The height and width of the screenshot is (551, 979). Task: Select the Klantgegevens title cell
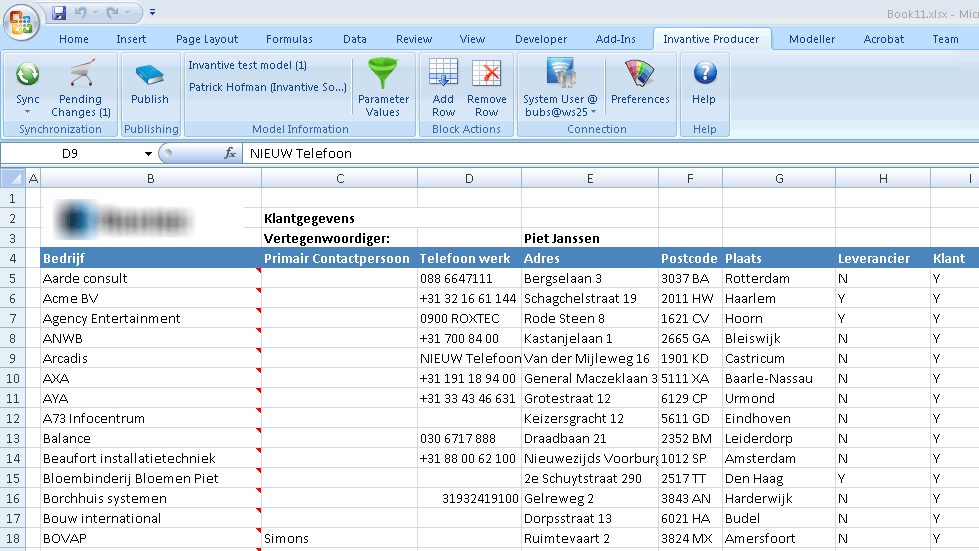339,218
